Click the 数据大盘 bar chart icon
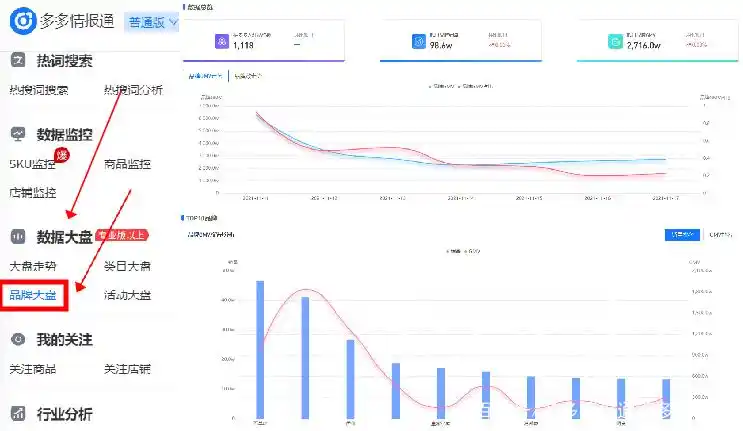The image size is (743, 431). point(18,237)
